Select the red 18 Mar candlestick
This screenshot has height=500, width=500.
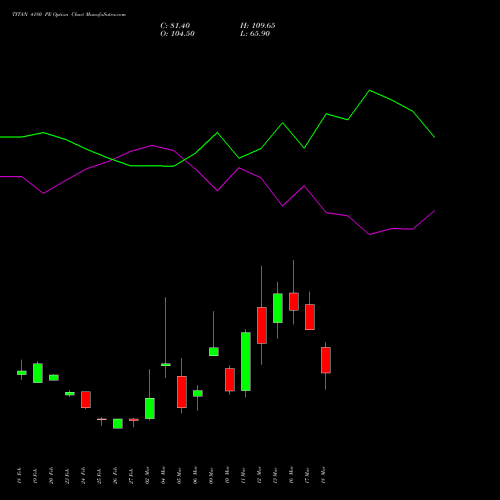(x=326, y=360)
